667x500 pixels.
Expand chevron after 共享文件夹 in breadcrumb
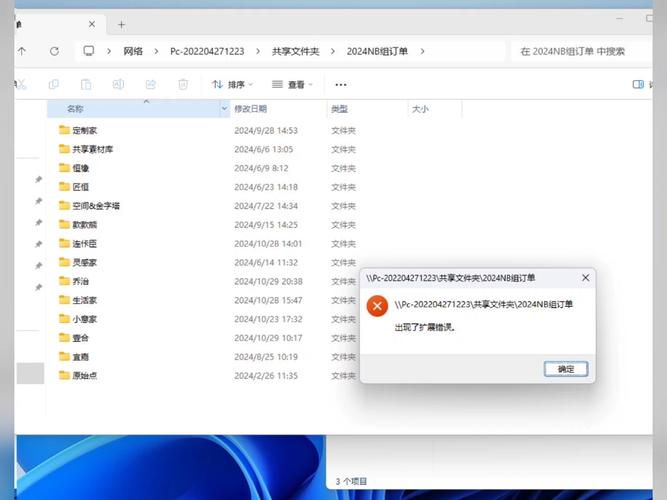[333, 51]
